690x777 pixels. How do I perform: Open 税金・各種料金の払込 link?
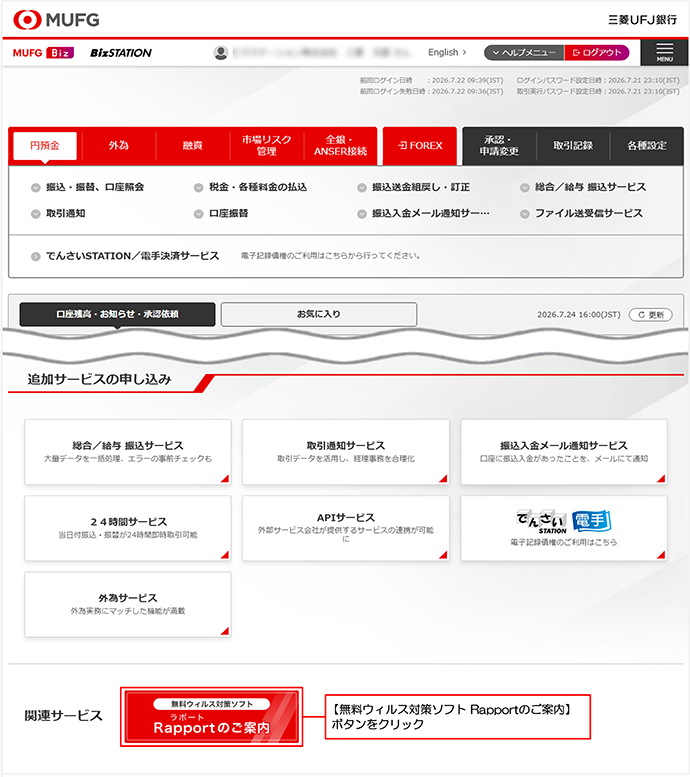[x=258, y=187]
